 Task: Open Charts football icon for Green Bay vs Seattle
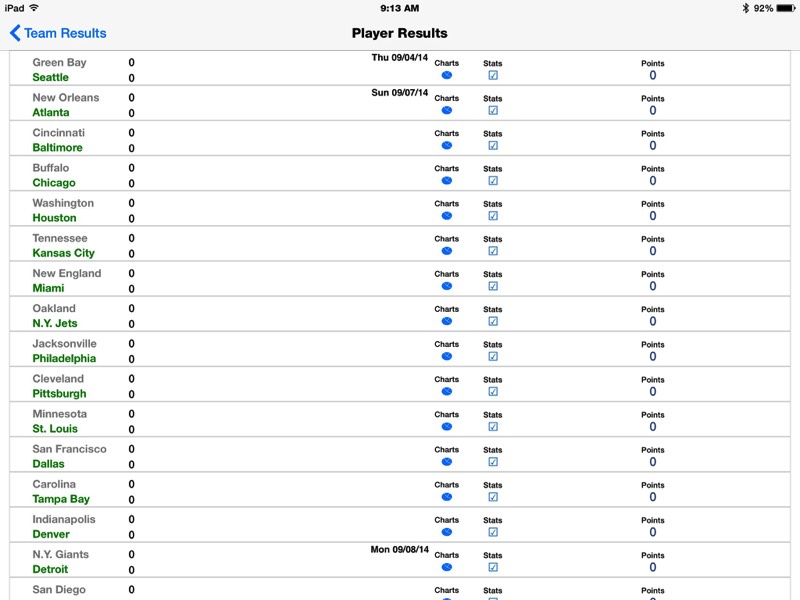[x=446, y=76]
